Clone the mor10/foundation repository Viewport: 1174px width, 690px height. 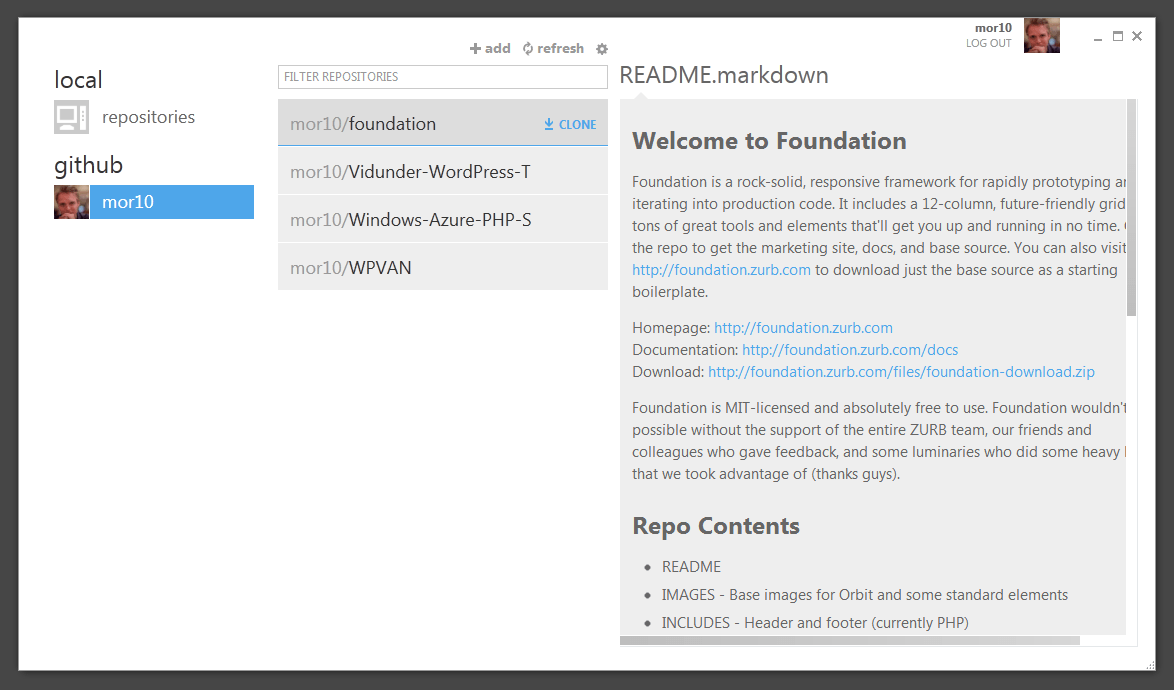(x=570, y=124)
